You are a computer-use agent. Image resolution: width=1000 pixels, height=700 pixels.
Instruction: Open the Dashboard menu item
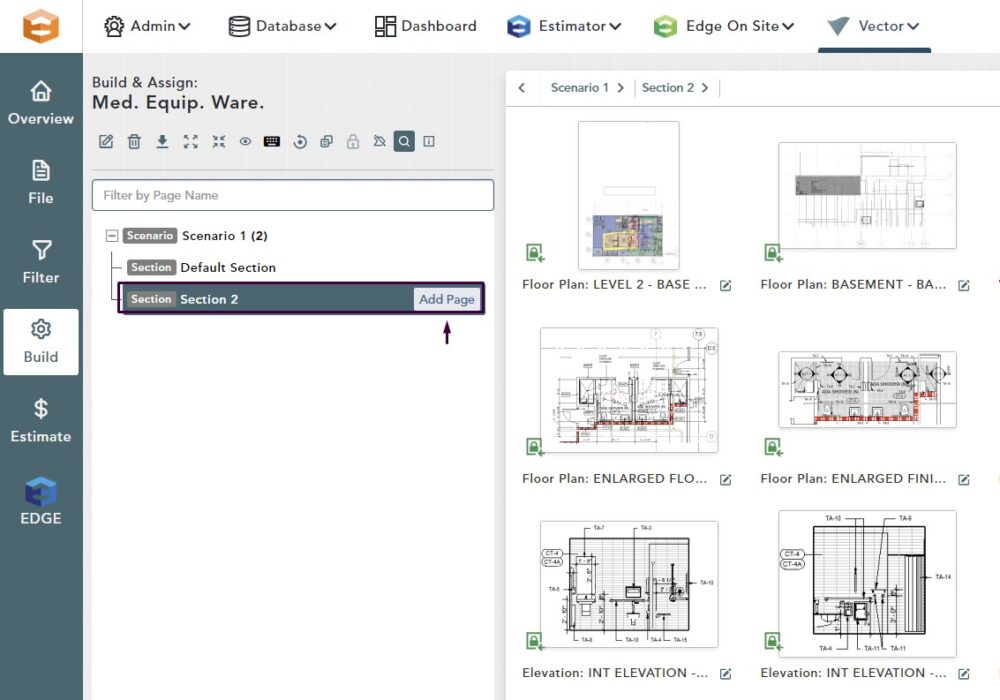425,26
